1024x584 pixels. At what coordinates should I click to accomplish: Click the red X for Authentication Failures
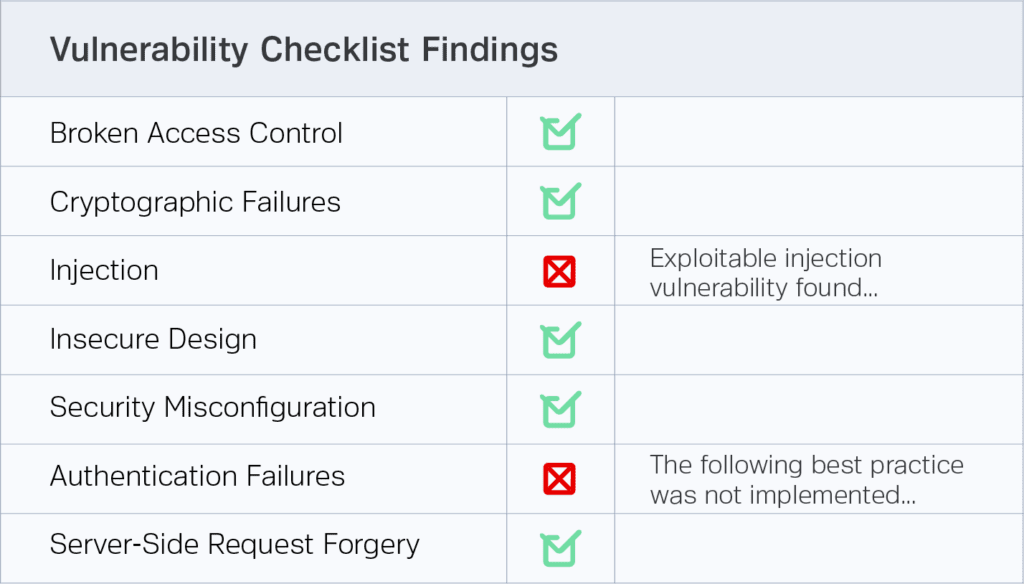[560, 478]
